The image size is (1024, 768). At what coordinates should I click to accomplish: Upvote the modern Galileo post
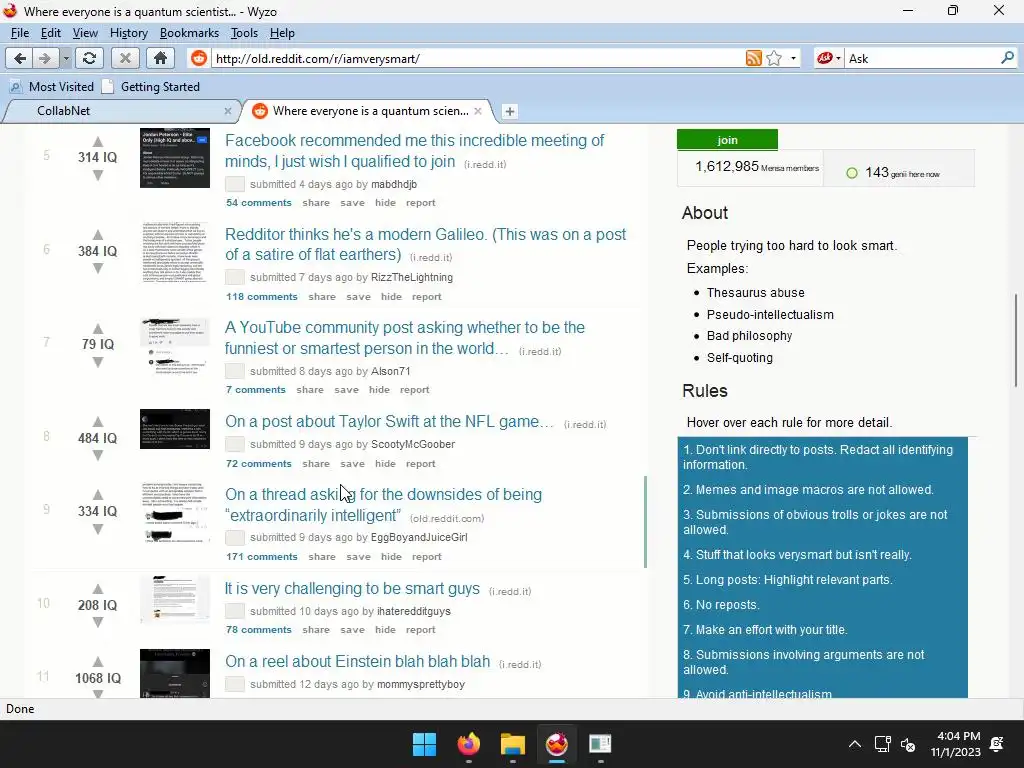(x=97, y=234)
